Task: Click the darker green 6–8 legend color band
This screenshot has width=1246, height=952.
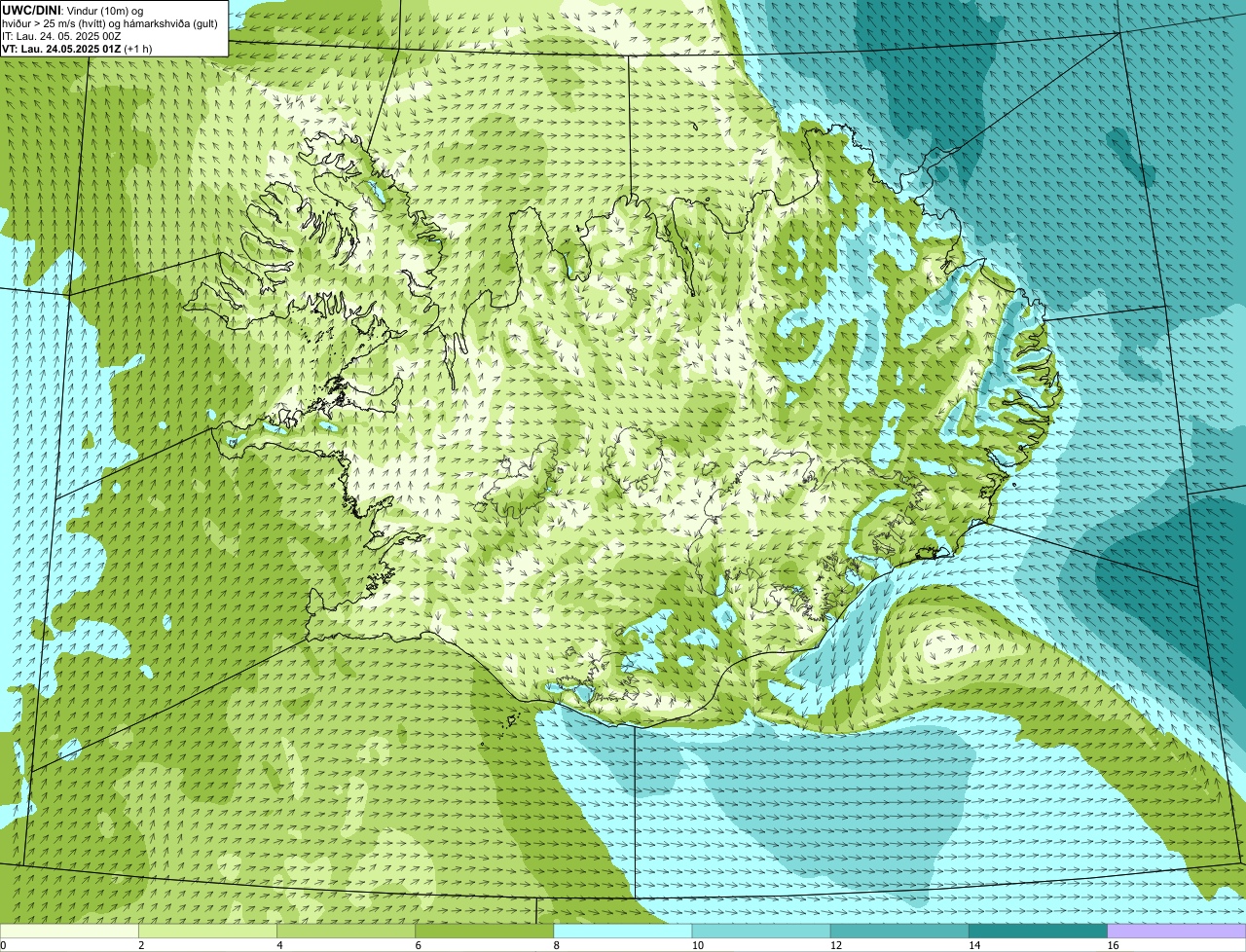Action: click(x=485, y=931)
